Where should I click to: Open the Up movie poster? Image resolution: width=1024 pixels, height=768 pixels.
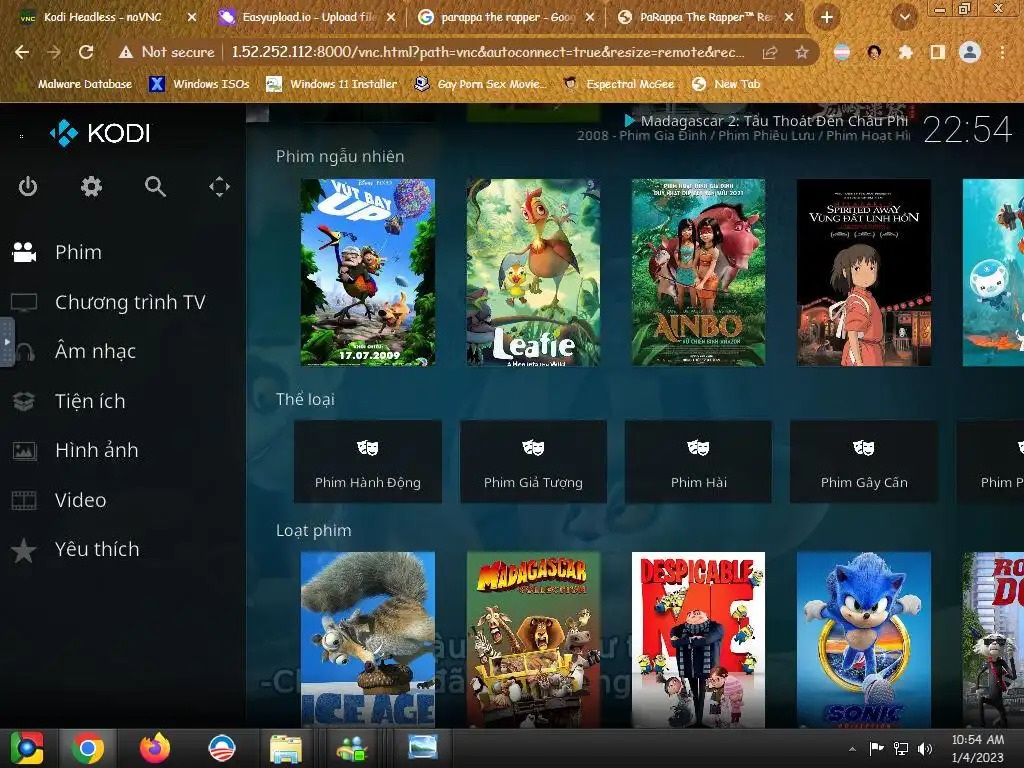point(368,272)
